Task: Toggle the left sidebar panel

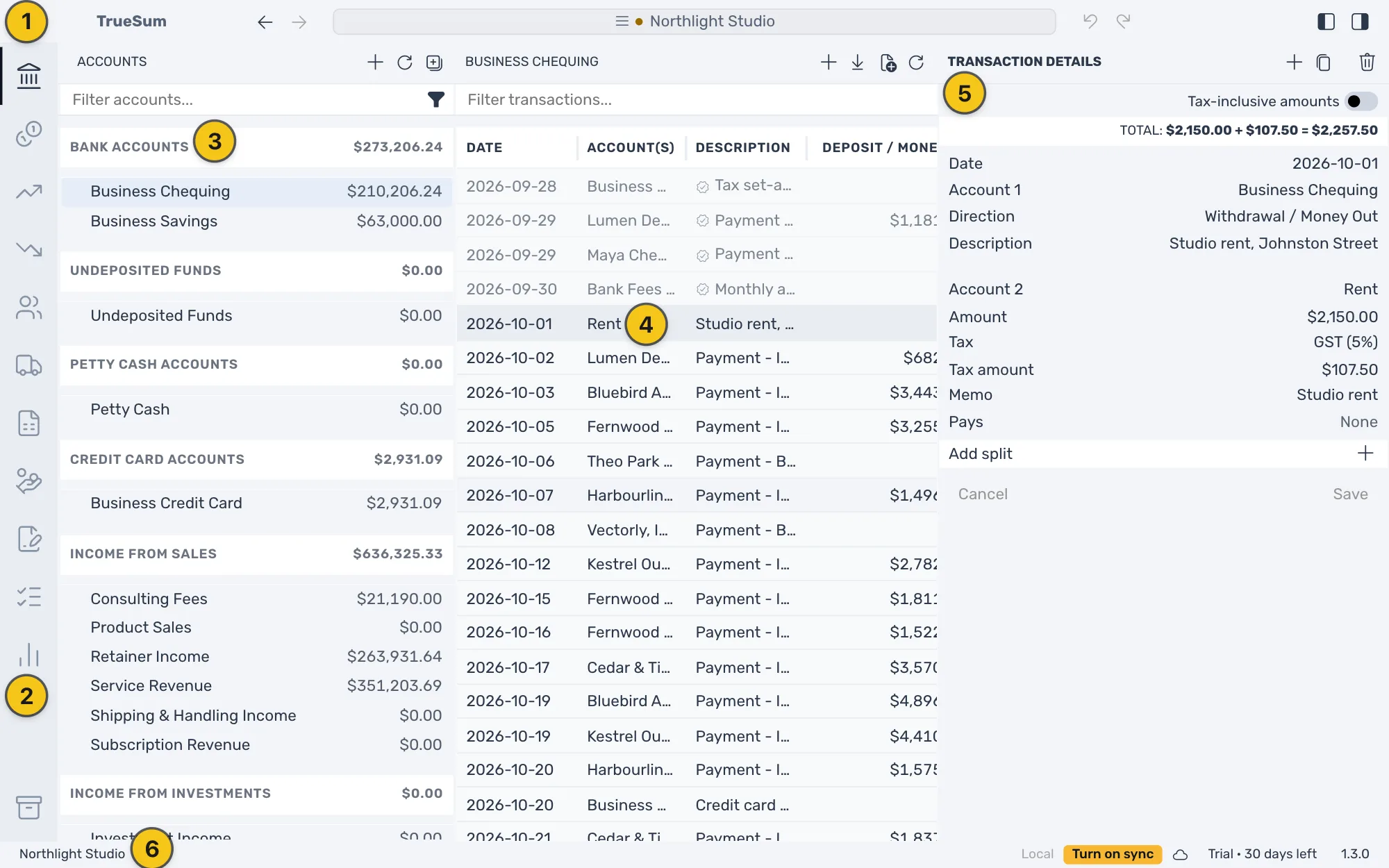Action: (1326, 22)
